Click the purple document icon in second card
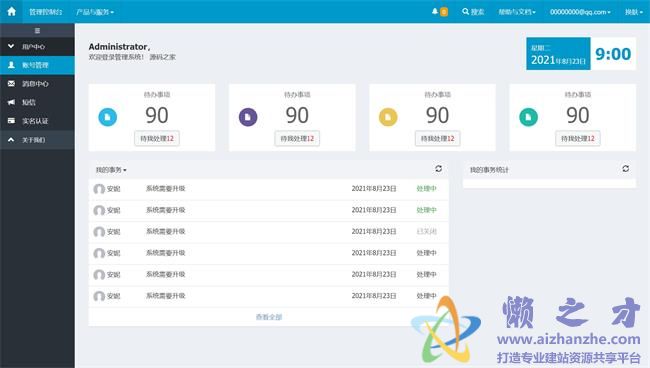Image resolution: width=650 pixels, height=368 pixels. pos(248,117)
